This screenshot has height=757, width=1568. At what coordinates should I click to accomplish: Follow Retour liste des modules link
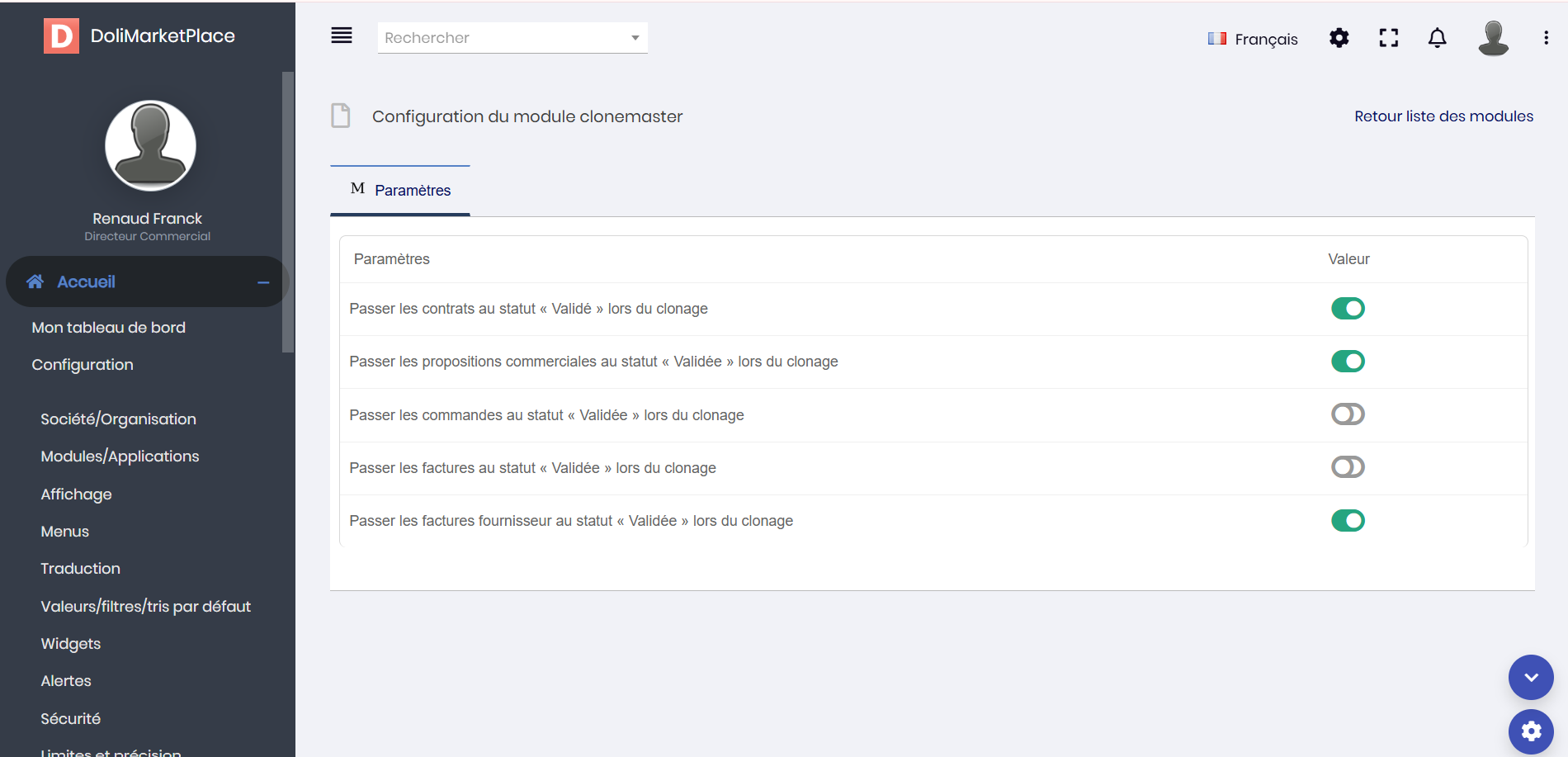[x=1443, y=116]
